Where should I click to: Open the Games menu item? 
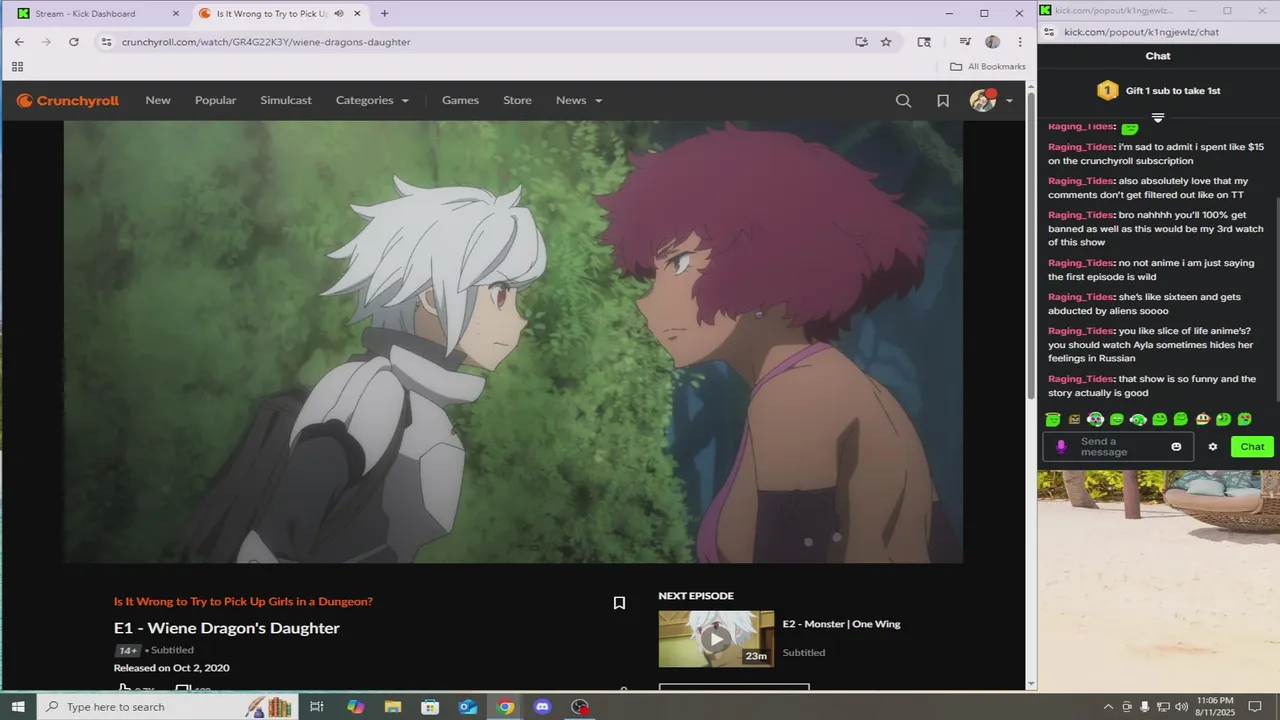coord(460,100)
